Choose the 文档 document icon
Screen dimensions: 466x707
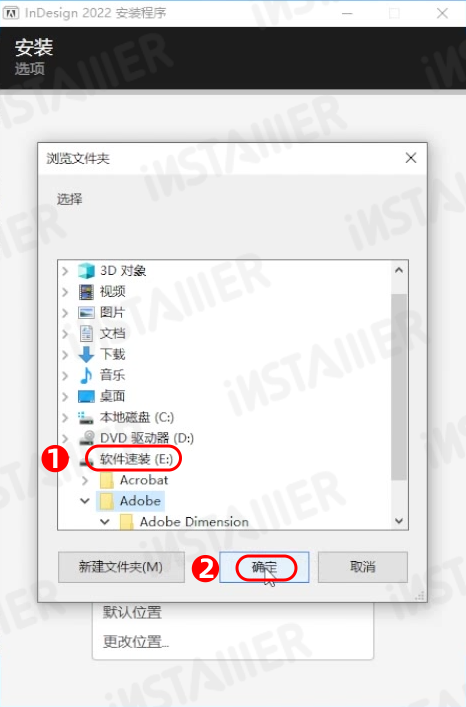pos(86,333)
